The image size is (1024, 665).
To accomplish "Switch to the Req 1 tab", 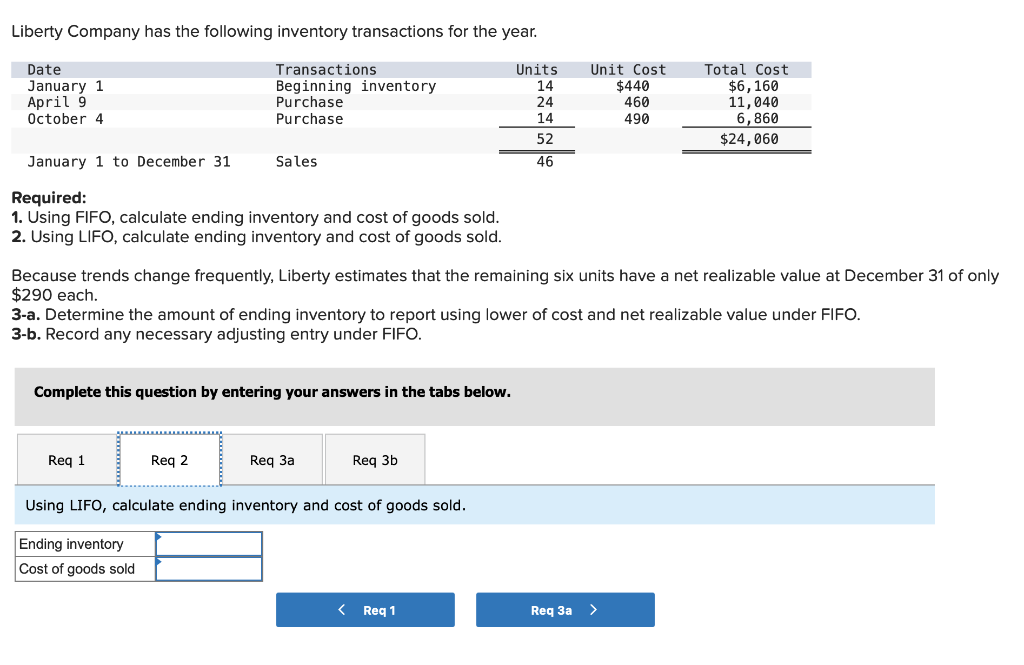I will pos(65,459).
